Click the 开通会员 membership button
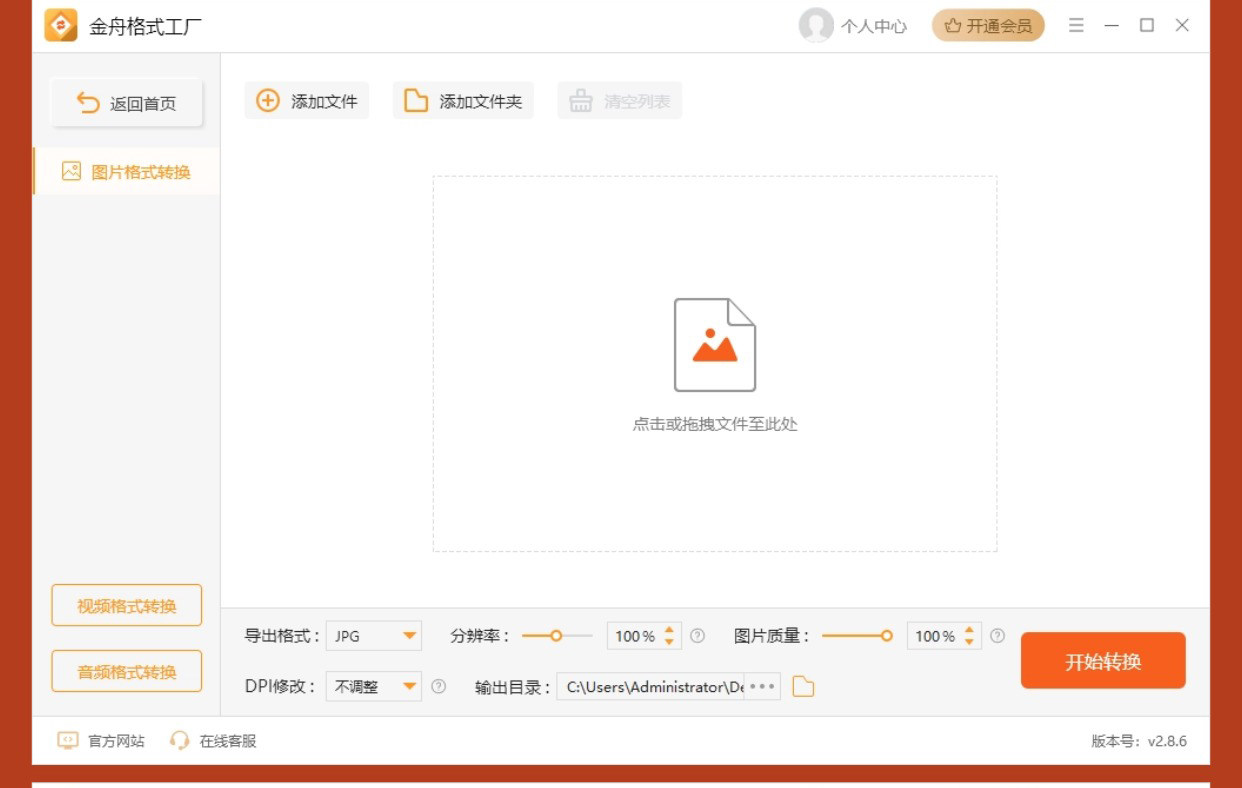1242x788 pixels. pyautogui.click(x=988, y=26)
